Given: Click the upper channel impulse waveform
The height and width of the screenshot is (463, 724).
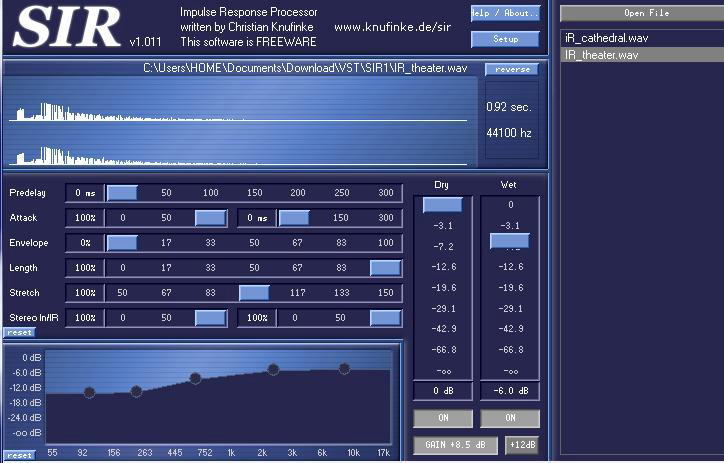Looking at the screenshot, I should 238,112.
